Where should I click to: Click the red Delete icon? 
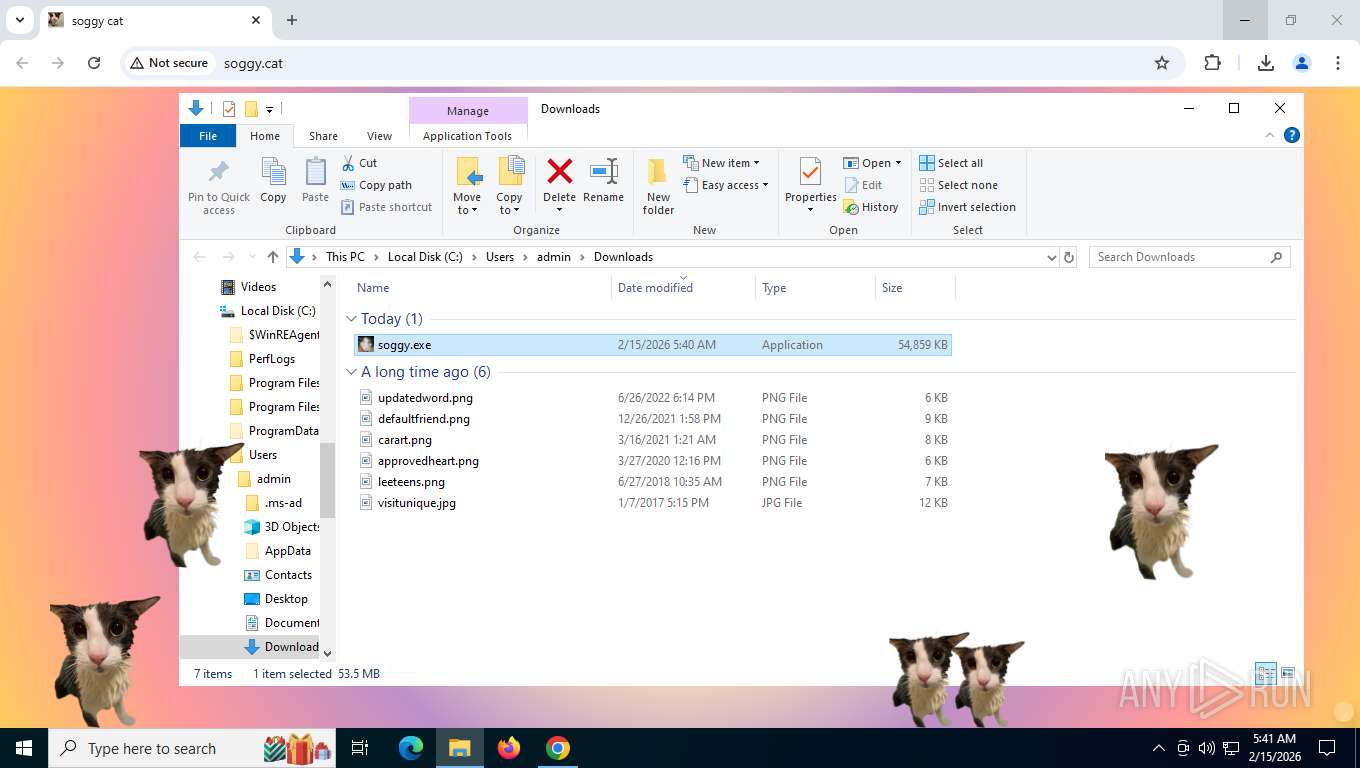(x=560, y=171)
